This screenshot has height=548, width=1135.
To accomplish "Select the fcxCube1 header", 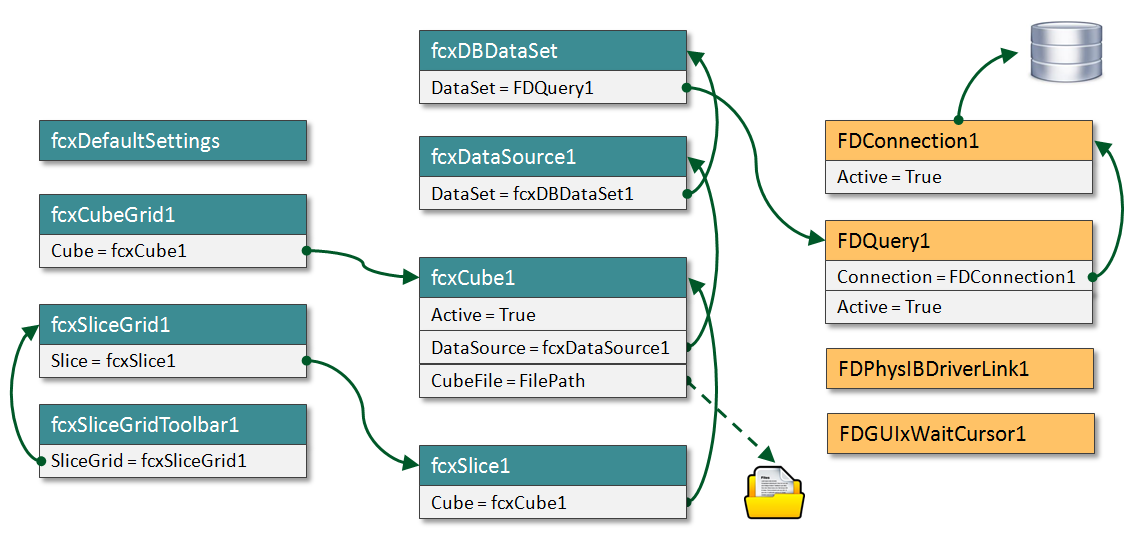I will tap(553, 277).
